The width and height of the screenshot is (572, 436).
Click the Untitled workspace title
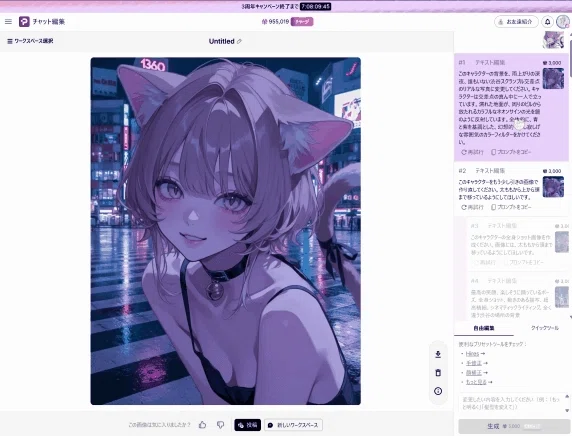(x=221, y=41)
